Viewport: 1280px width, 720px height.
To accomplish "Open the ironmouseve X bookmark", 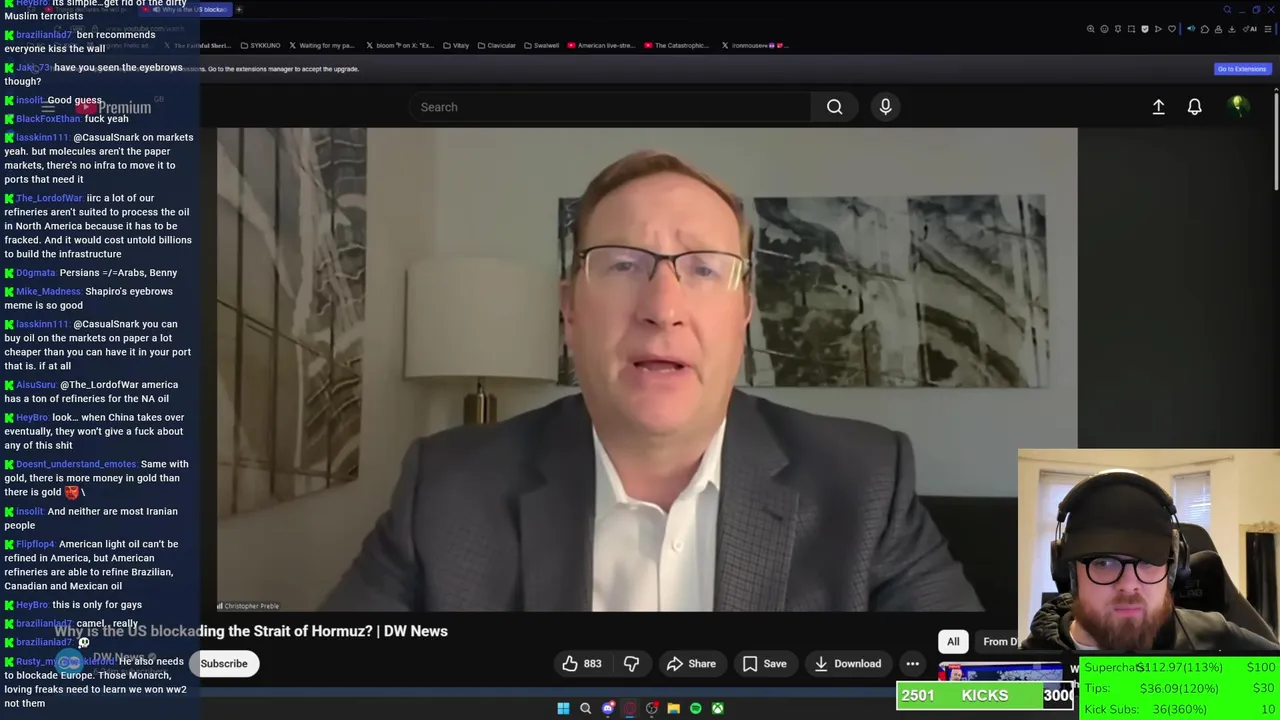I will pyautogui.click(x=755, y=45).
